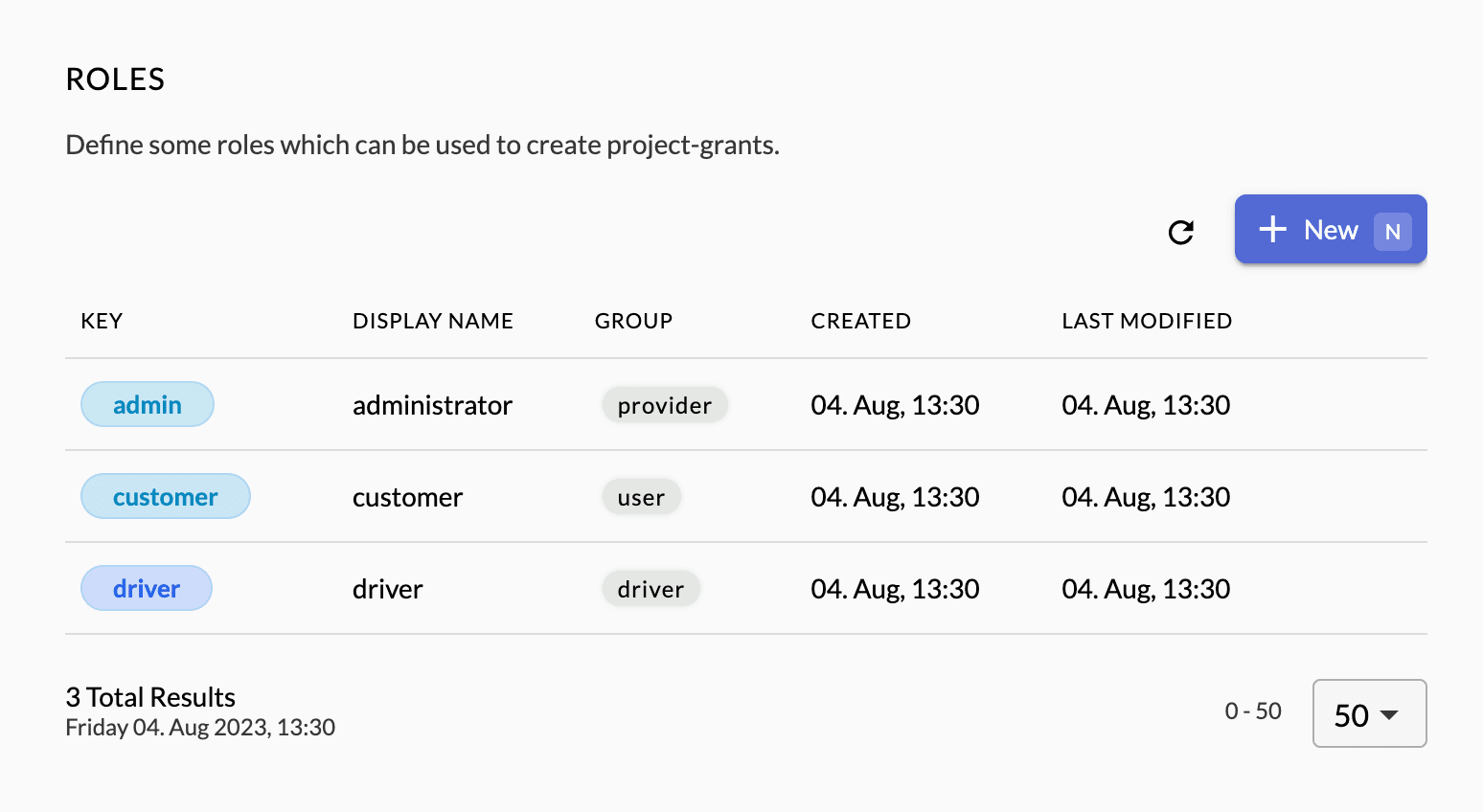
Task: Click the New role button label
Action: 1331,230
